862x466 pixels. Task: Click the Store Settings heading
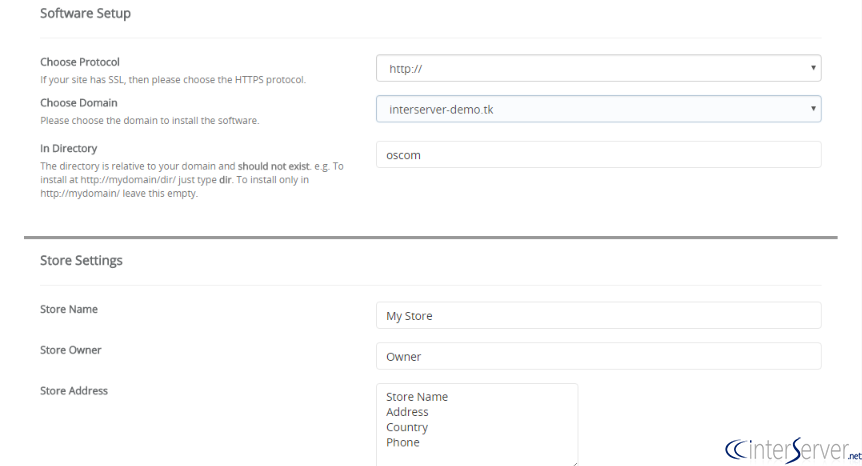pyautogui.click(x=81, y=260)
